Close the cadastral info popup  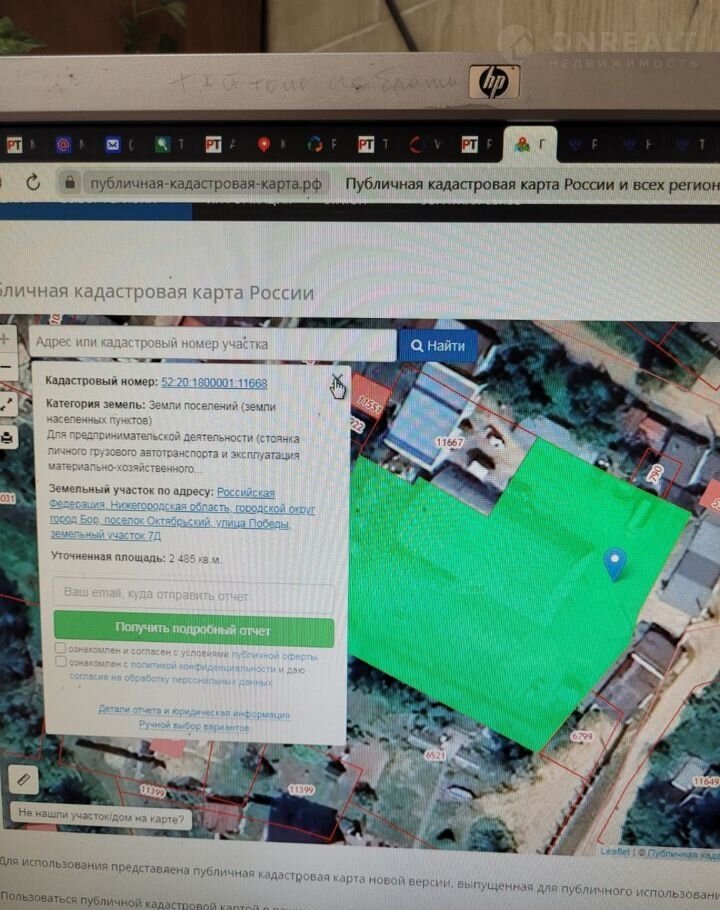pos(337,380)
